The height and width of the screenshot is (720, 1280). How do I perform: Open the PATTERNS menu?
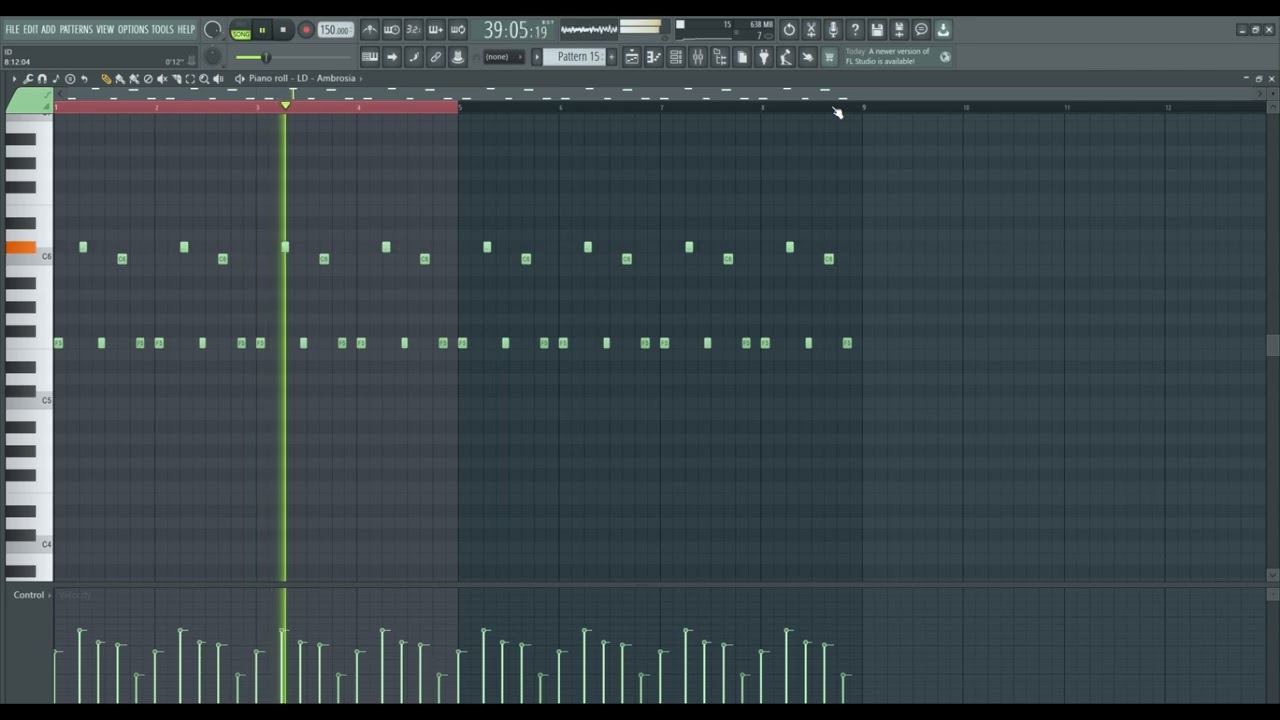pyautogui.click(x=76, y=29)
